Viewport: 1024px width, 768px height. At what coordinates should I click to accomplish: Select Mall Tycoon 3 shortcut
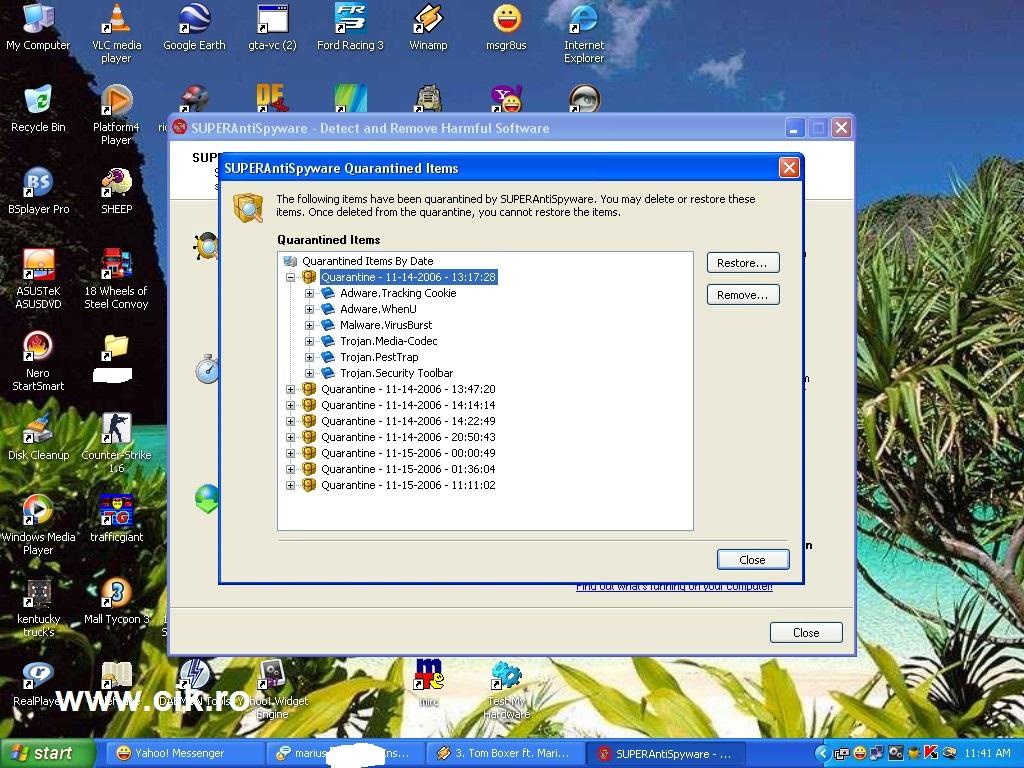coord(116,601)
